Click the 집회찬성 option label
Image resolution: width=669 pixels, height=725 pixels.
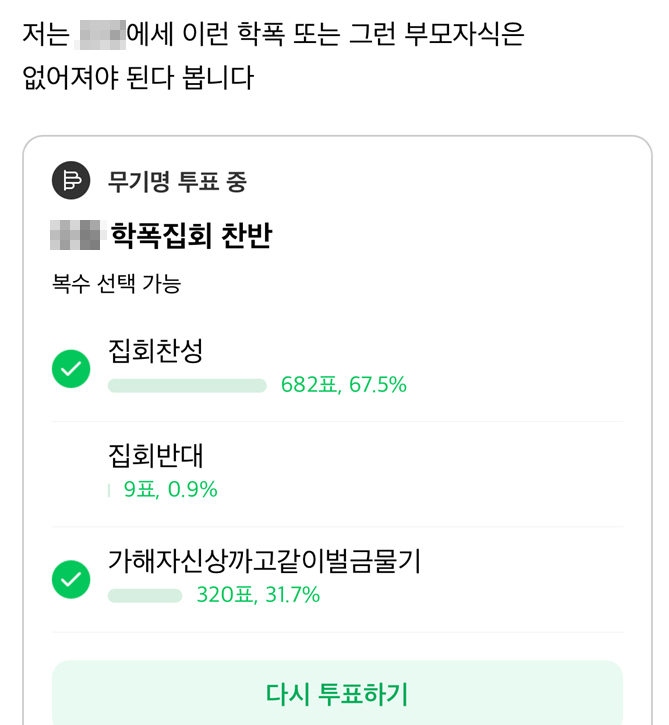155,349
